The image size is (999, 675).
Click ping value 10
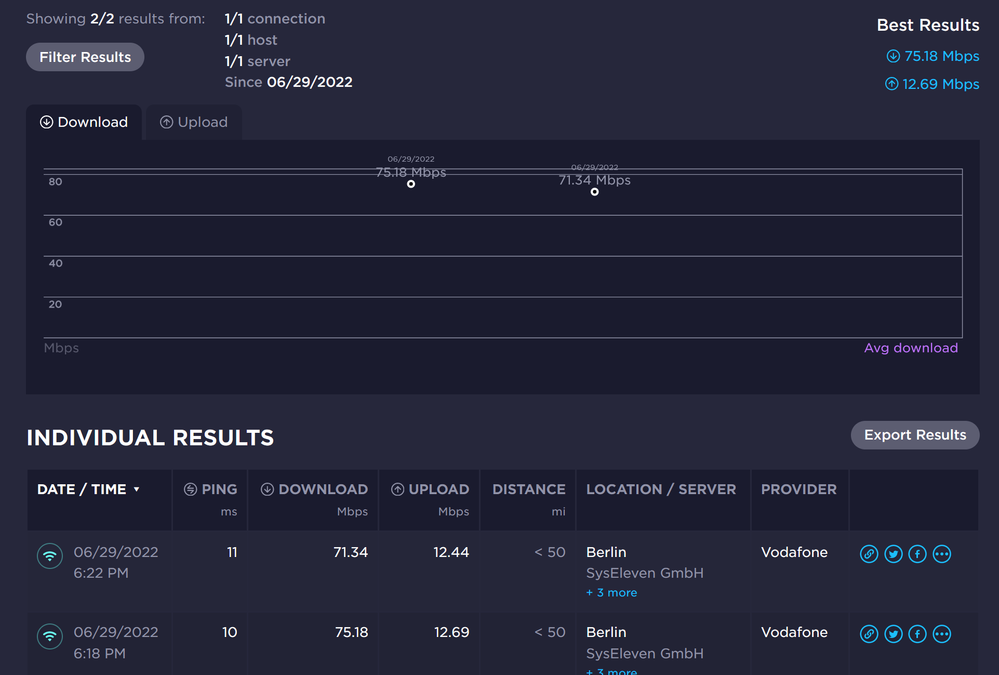(229, 632)
